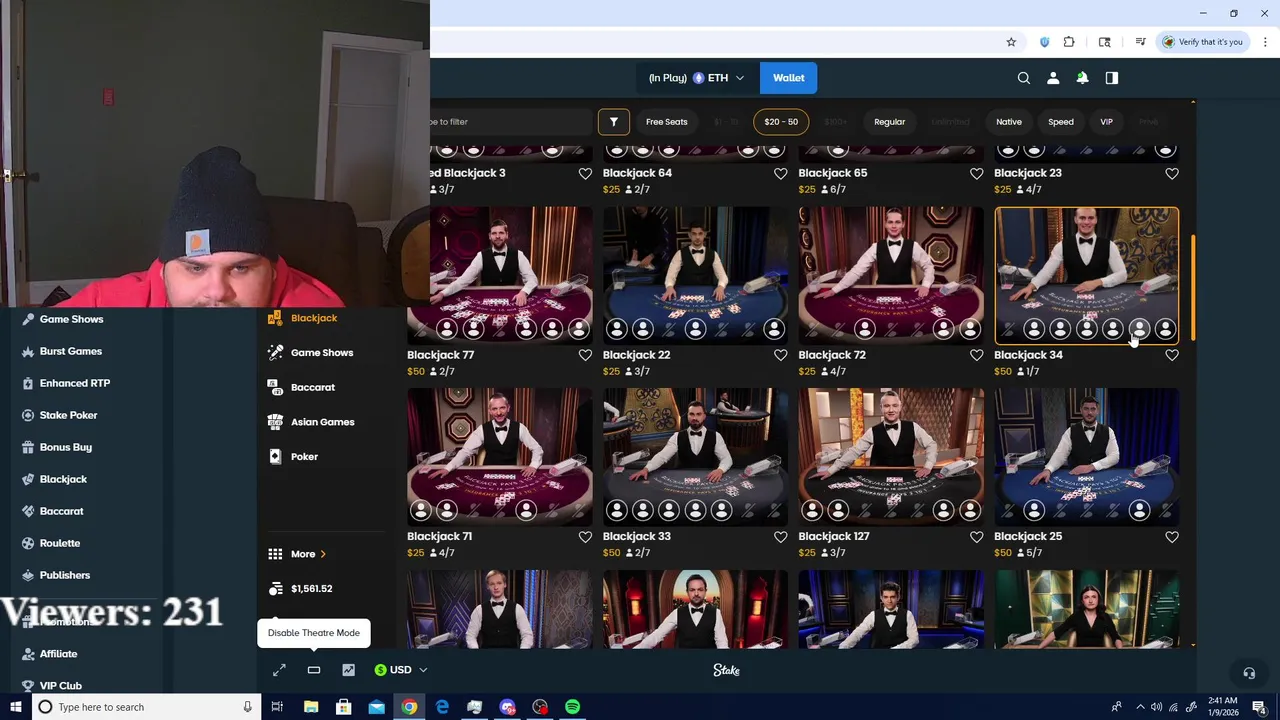Image resolution: width=1280 pixels, height=720 pixels.
Task: Open Chrome extensions puzzle icon
Action: tap(1069, 42)
